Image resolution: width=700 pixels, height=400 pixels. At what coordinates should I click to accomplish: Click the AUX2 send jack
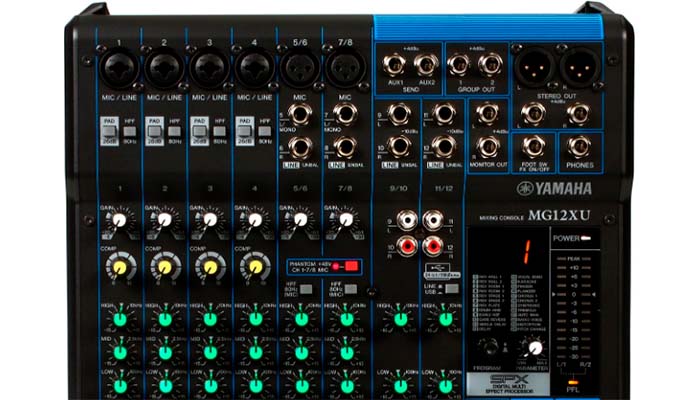pos(426,65)
